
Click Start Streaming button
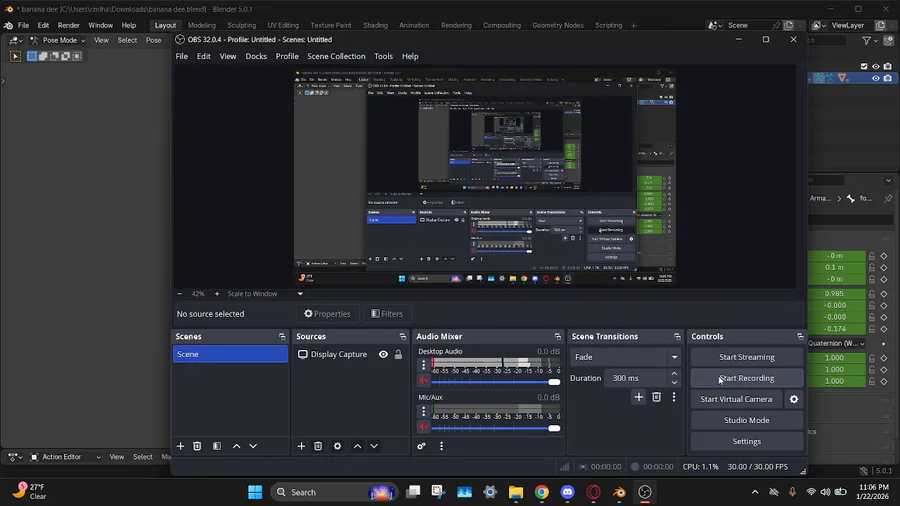click(747, 357)
